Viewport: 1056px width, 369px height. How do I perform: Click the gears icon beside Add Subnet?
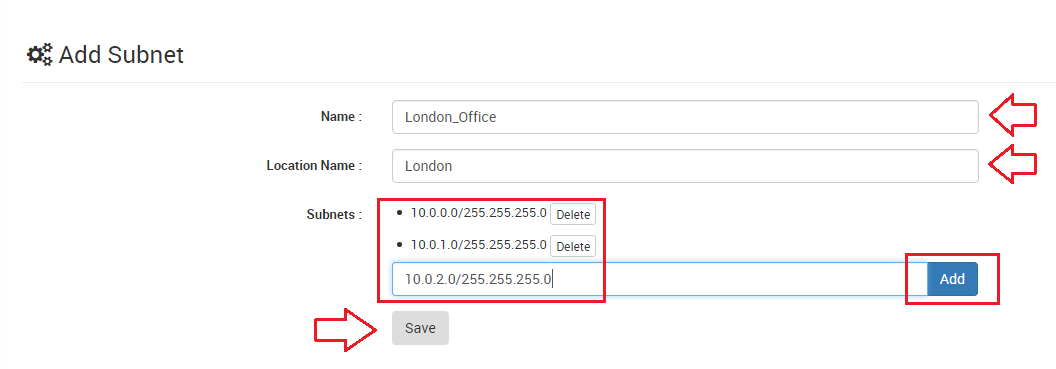tap(40, 55)
